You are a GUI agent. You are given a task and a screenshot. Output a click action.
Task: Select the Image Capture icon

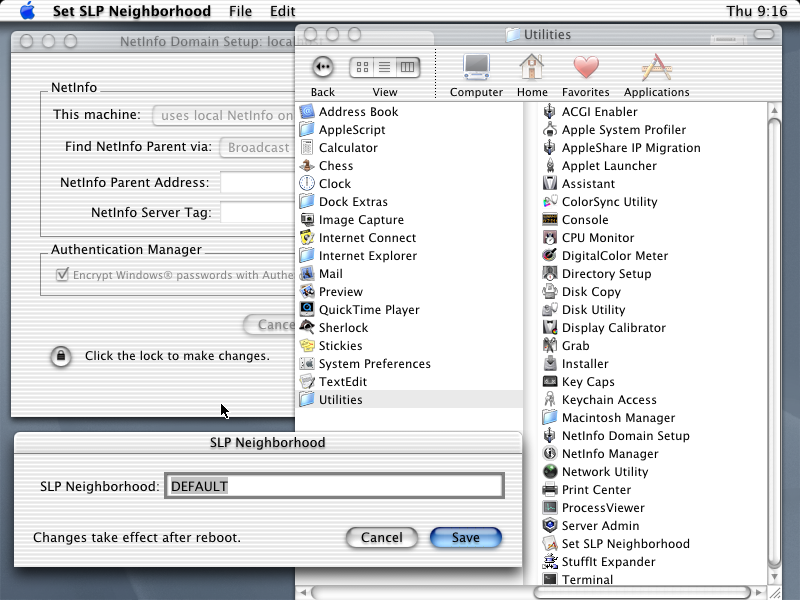[307, 219]
